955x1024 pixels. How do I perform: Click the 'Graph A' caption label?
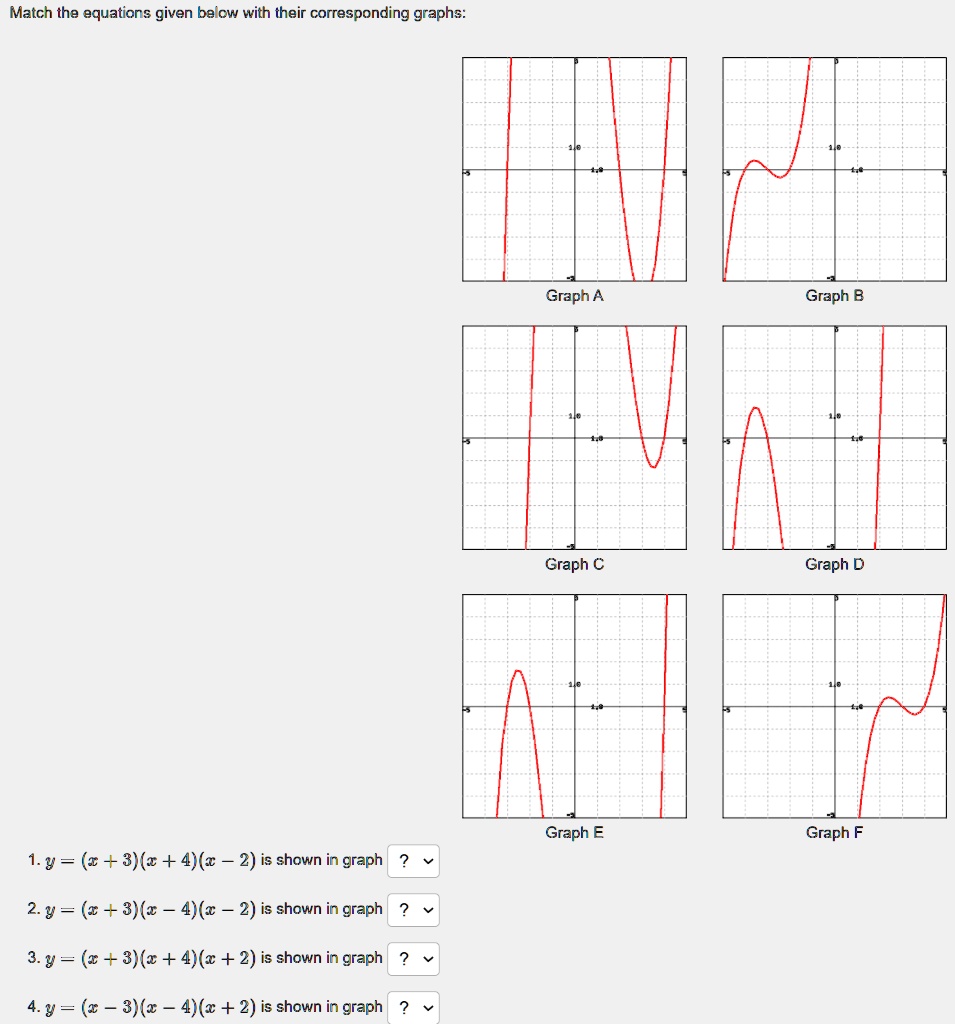573,295
